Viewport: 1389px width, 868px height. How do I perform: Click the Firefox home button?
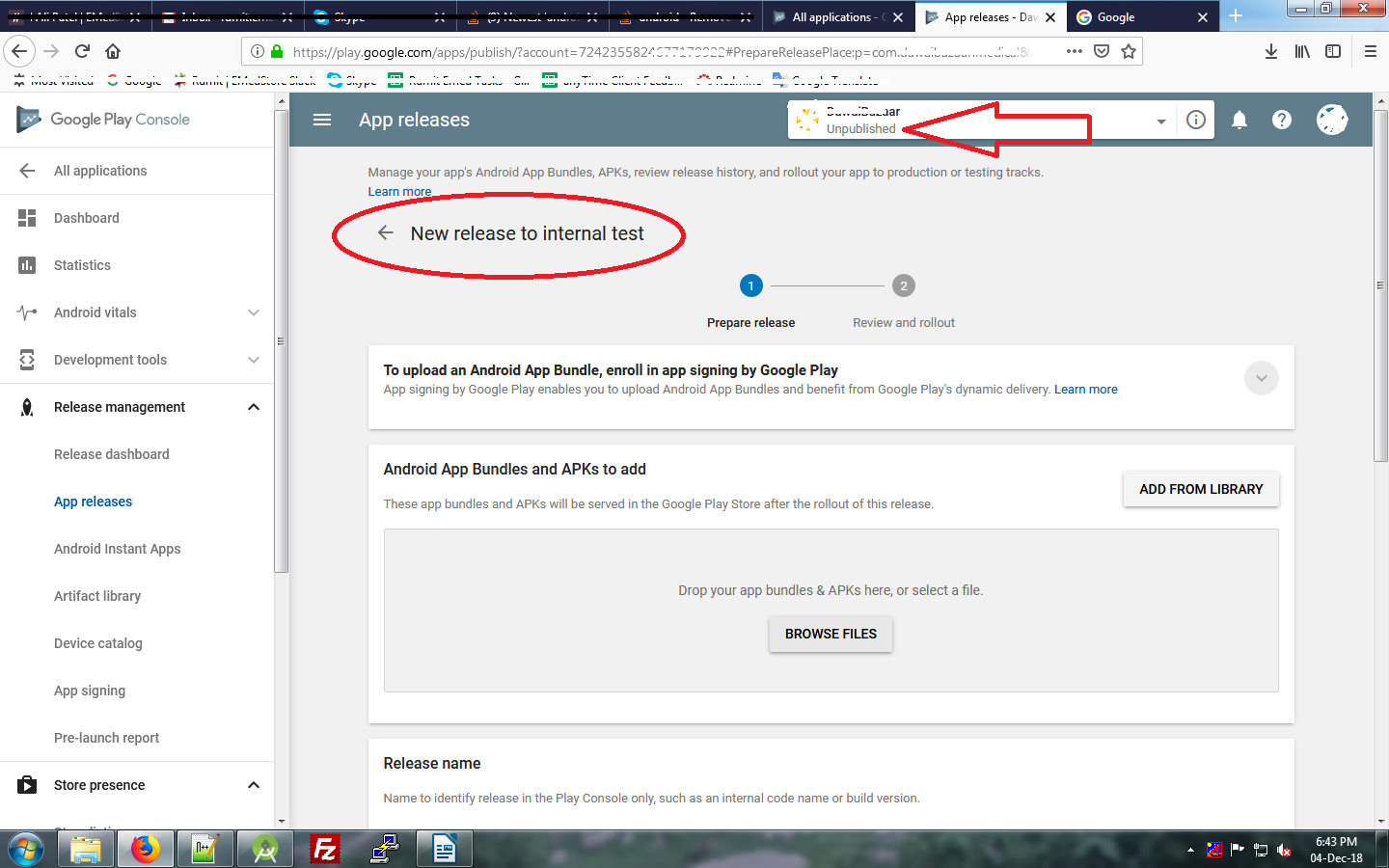click(x=113, y=51)
